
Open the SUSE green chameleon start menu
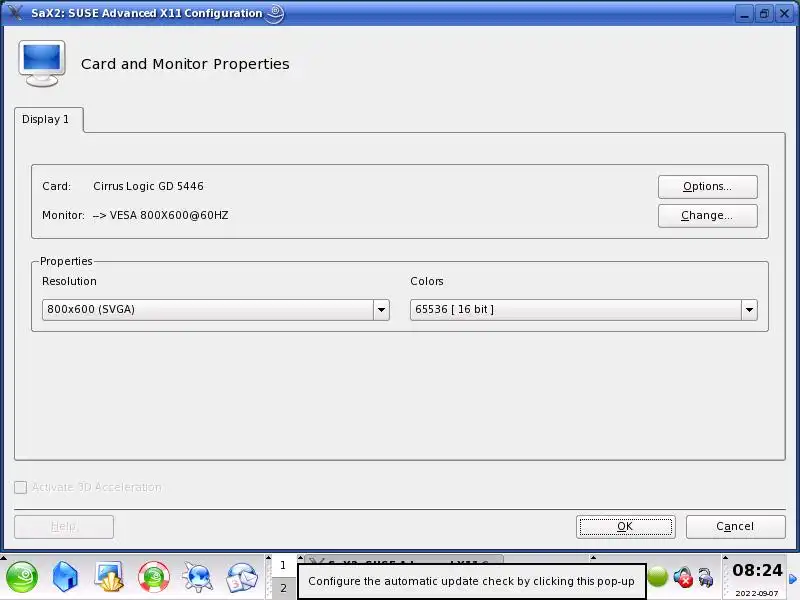[x=21, y=577]
